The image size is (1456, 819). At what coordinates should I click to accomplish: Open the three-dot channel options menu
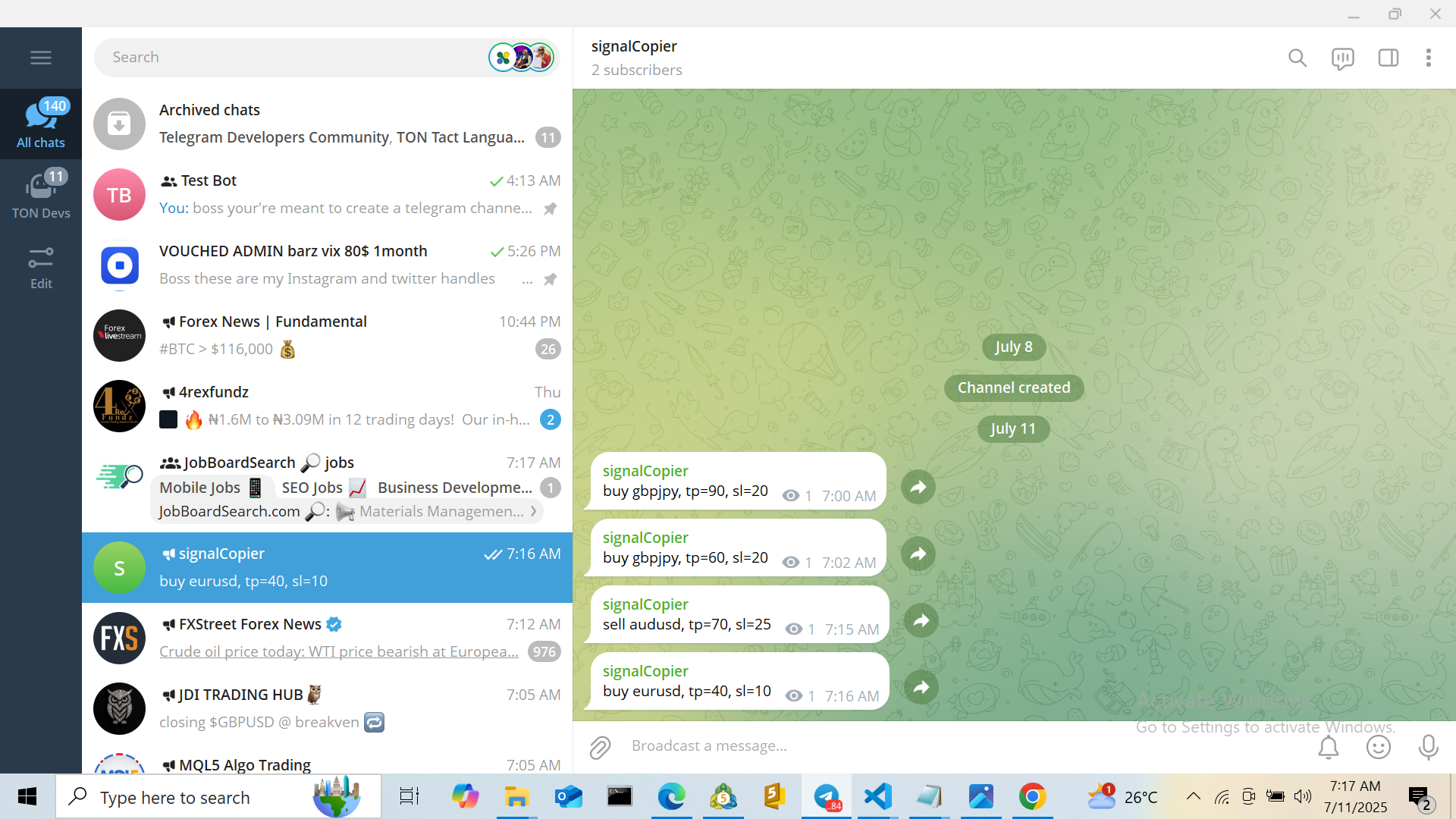click(1429, 58)
